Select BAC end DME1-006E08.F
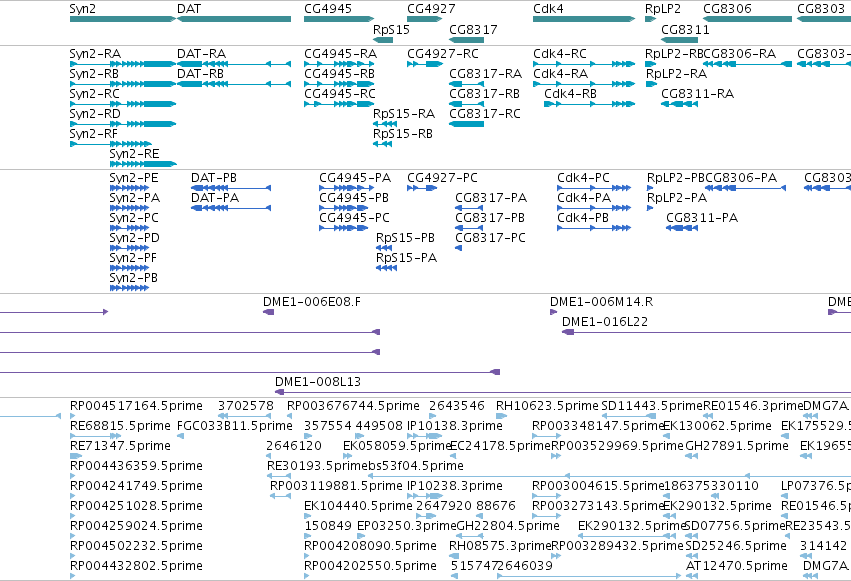This screenshot has width=851, height=581. [269, 312]
